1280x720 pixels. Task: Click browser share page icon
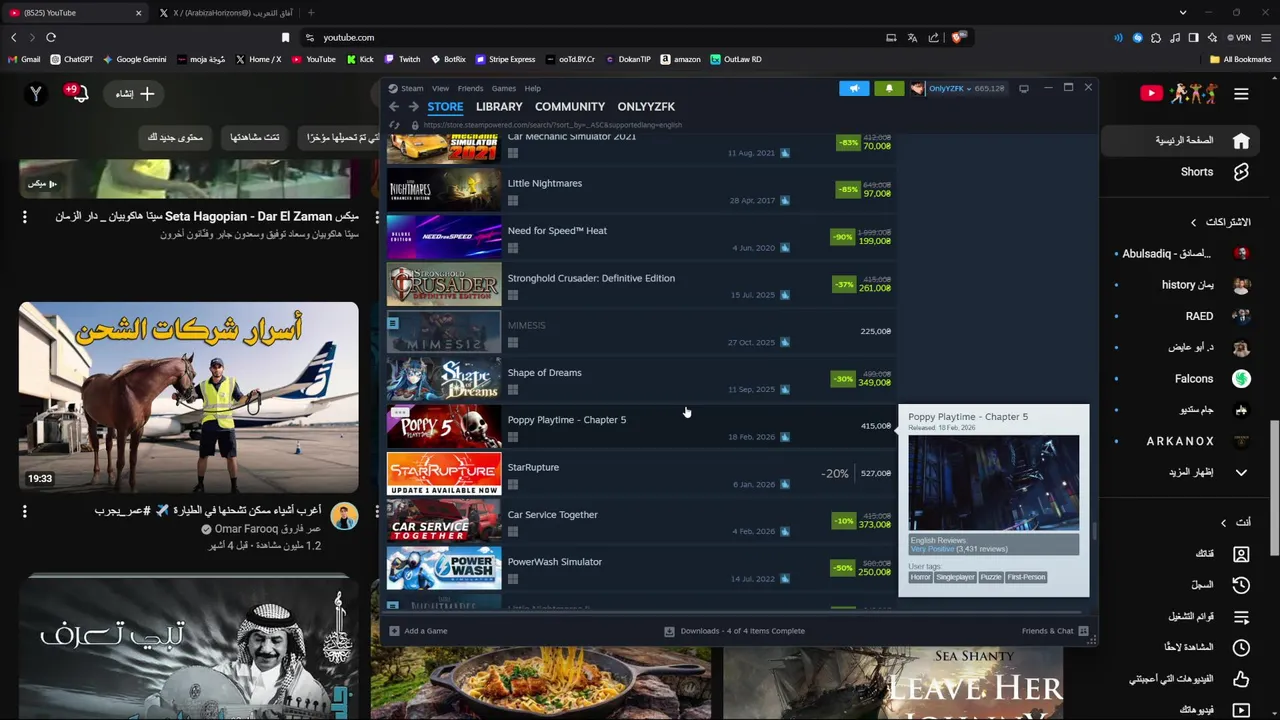coord(933,38)
